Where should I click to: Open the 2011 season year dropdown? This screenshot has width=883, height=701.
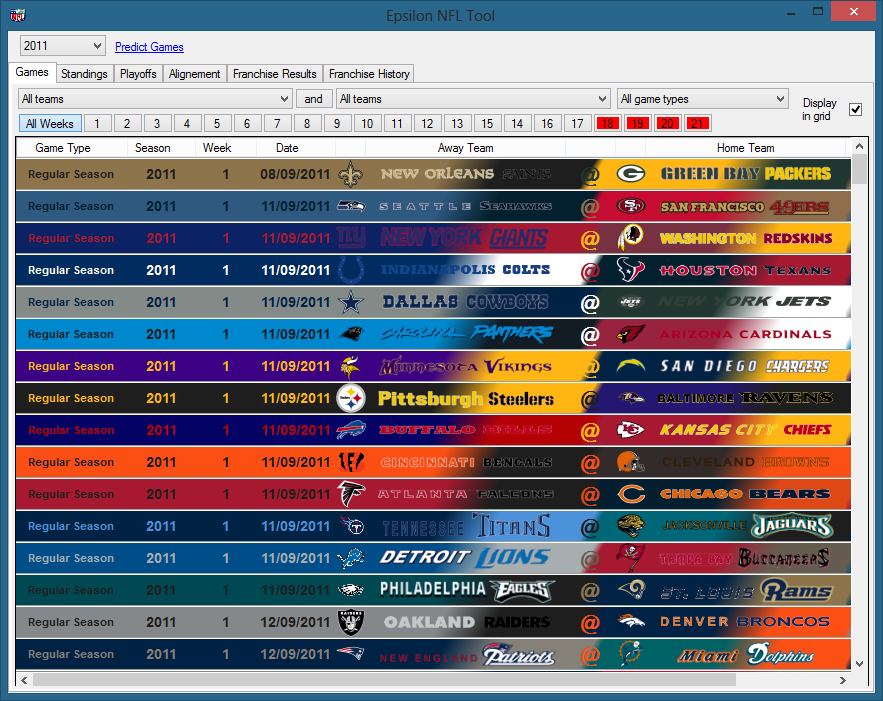pos(63,46)
